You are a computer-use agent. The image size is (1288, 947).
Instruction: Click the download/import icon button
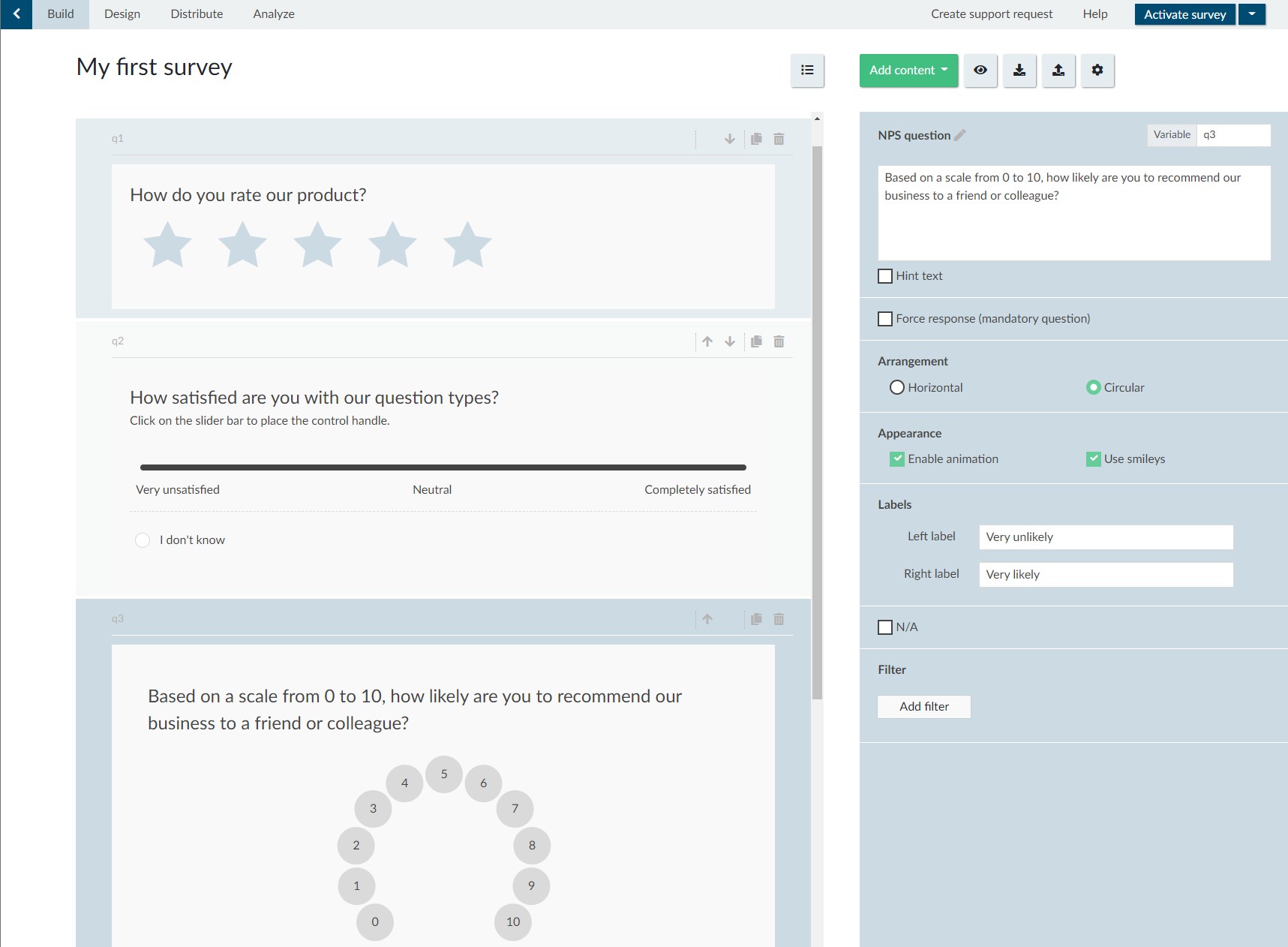click(x=1019, y=71)
